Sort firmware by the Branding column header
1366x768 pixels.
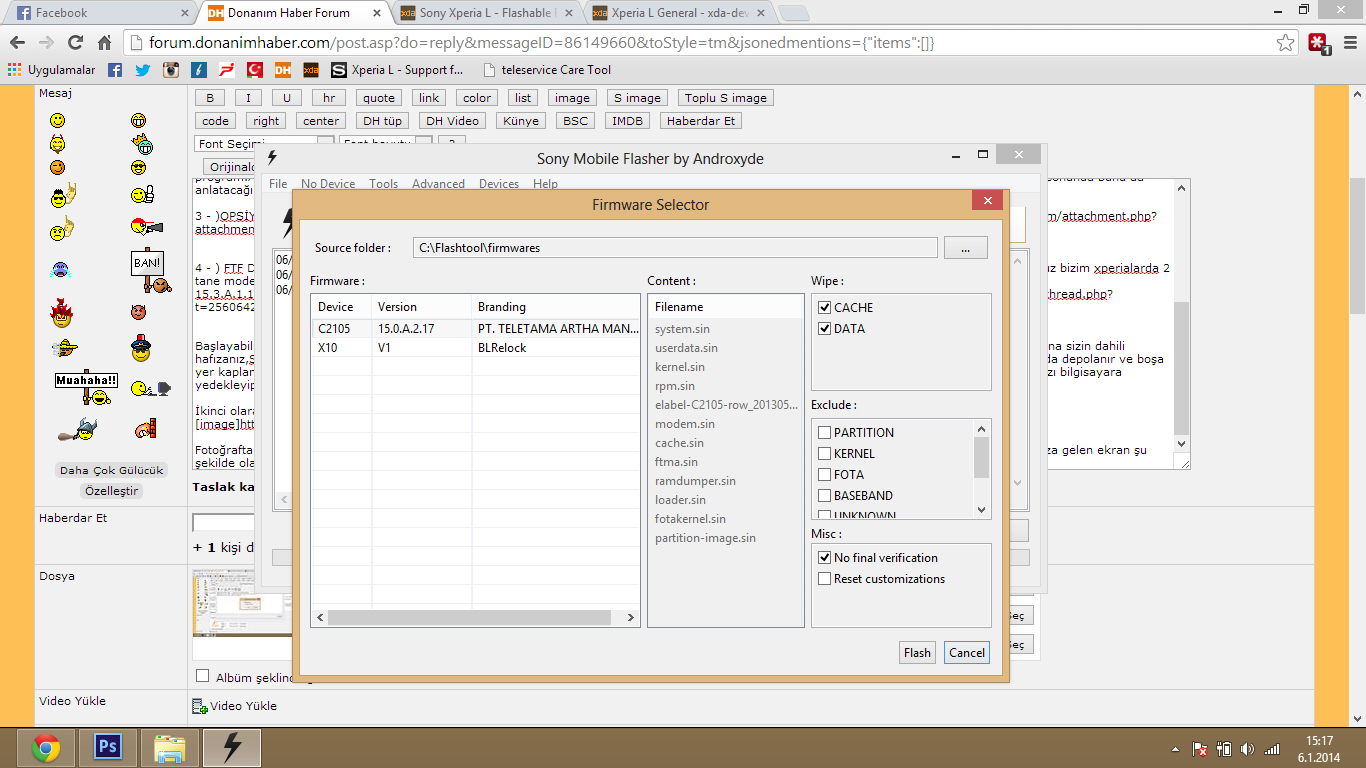point(555,307)
